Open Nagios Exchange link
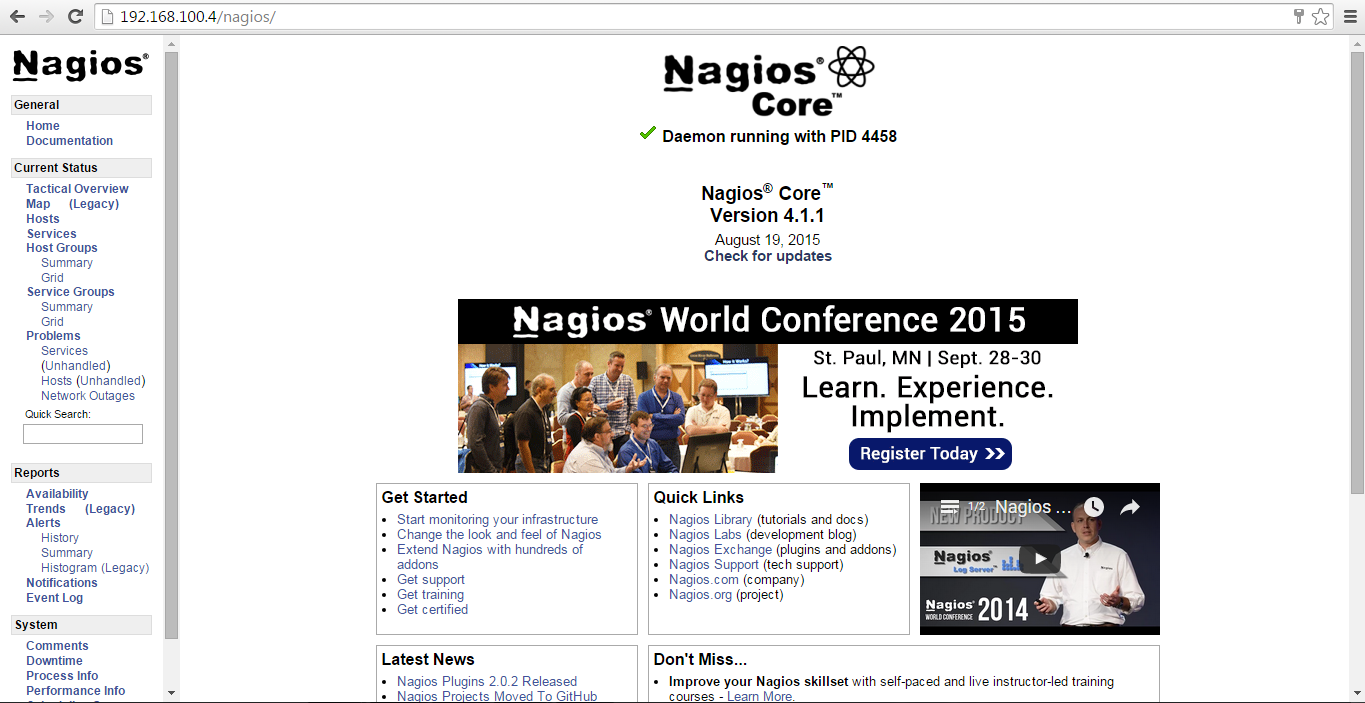Viewport: 1365px width, 703px height. point(720,550)
